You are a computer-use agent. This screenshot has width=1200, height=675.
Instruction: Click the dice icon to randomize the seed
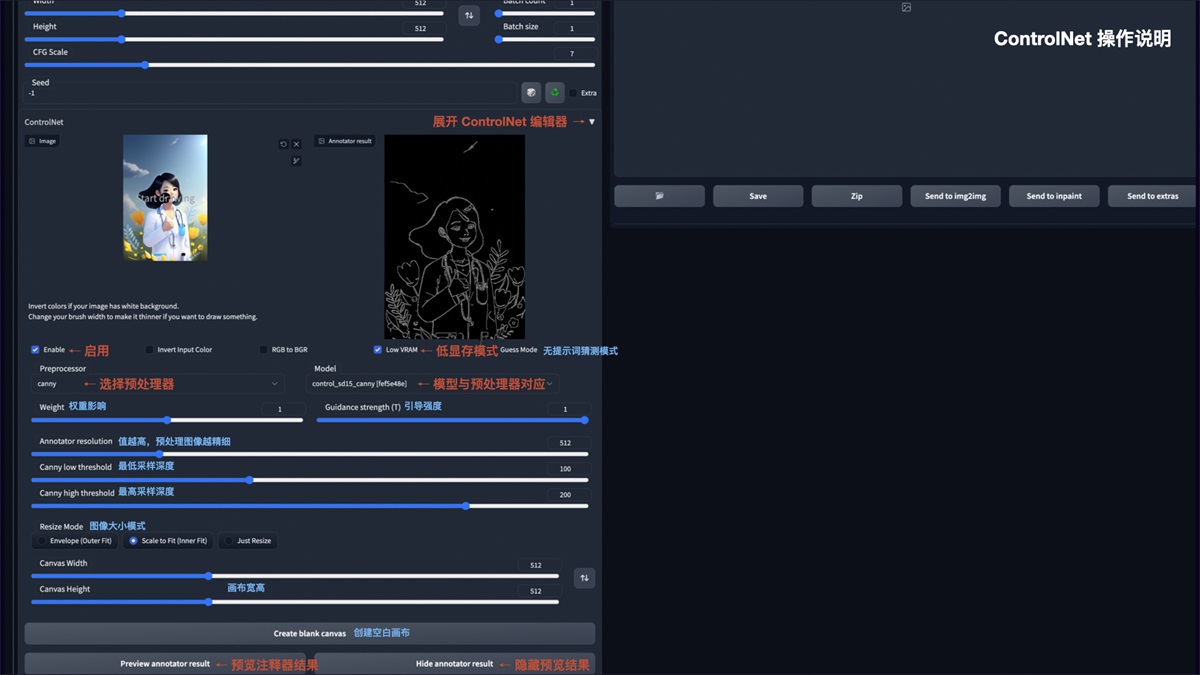531,92
